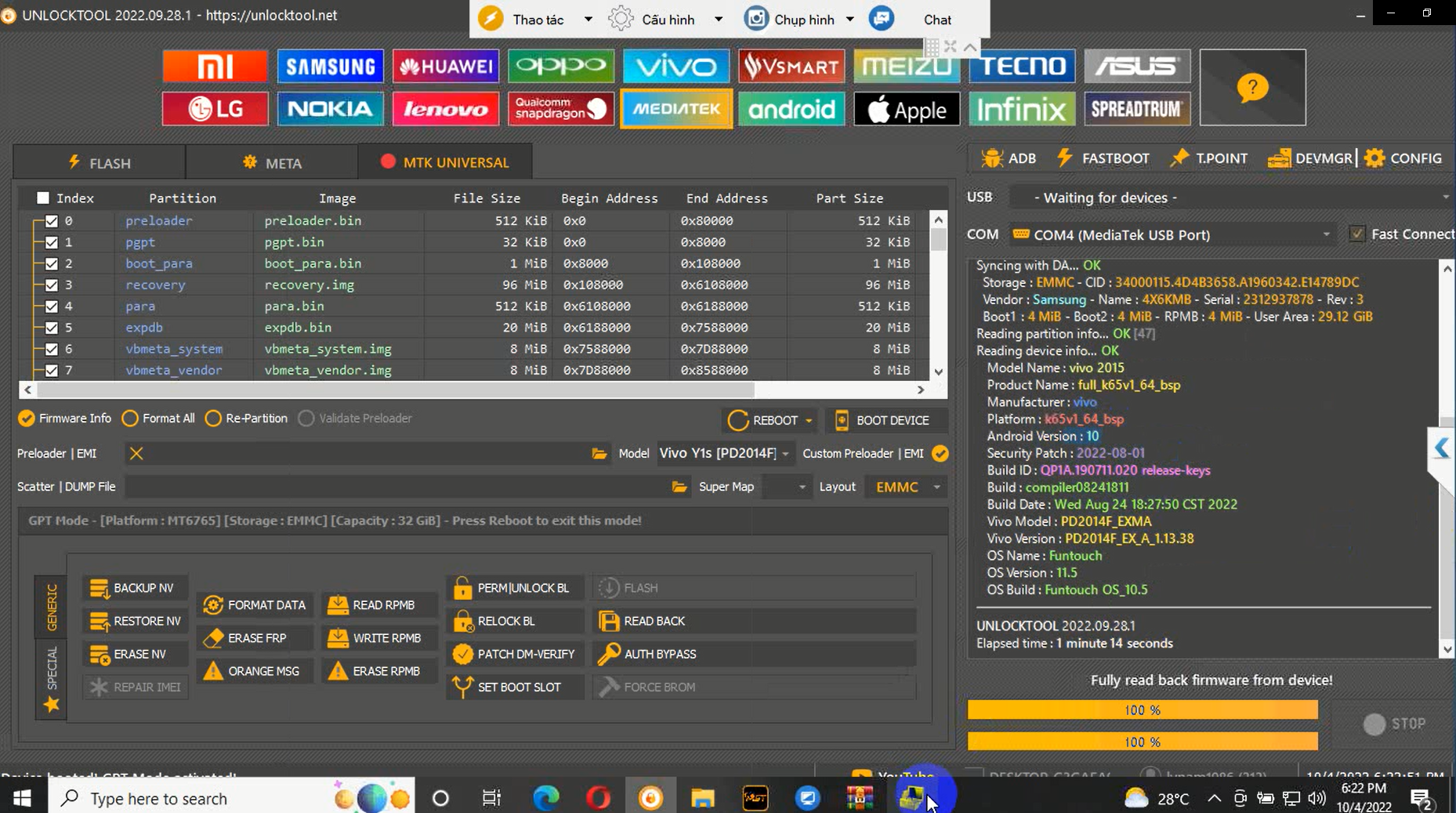Click the upper 100% progress bar
The image size is (1456, 813).
point(1143,710)
